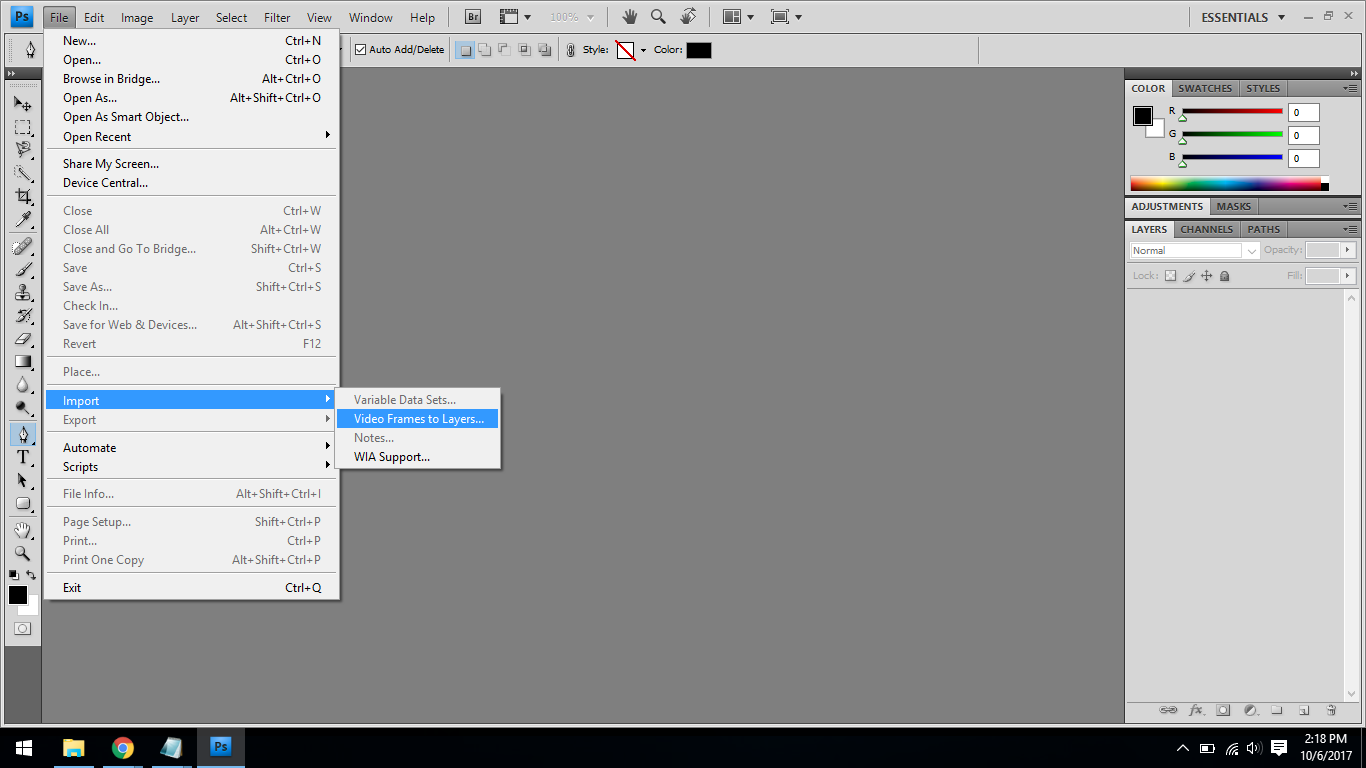Click the add layer mask icon
Viewport: 1366px width, 768px height.
point(1223,710)
